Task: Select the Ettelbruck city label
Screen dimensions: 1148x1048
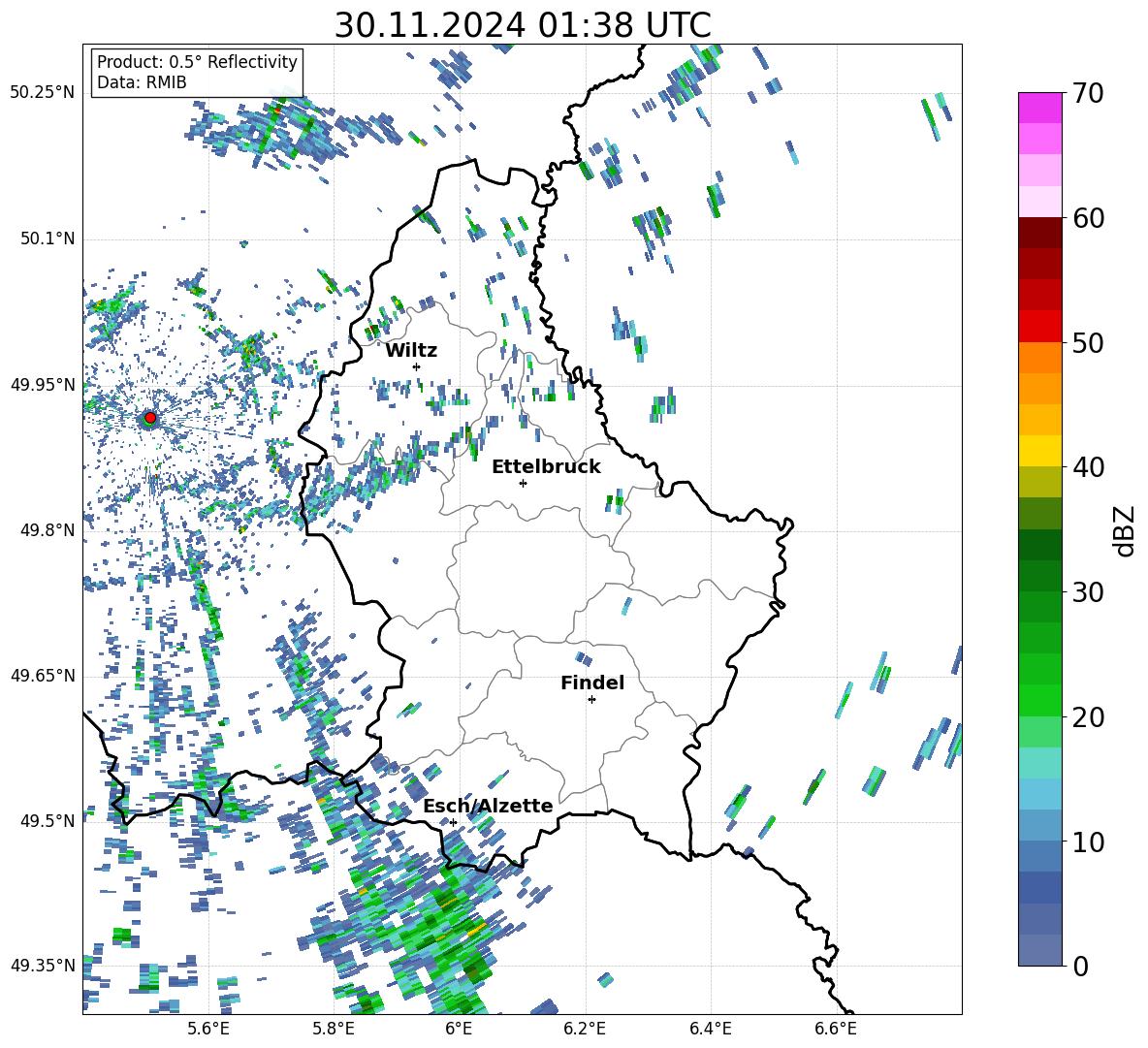Action: pos(546,467)
